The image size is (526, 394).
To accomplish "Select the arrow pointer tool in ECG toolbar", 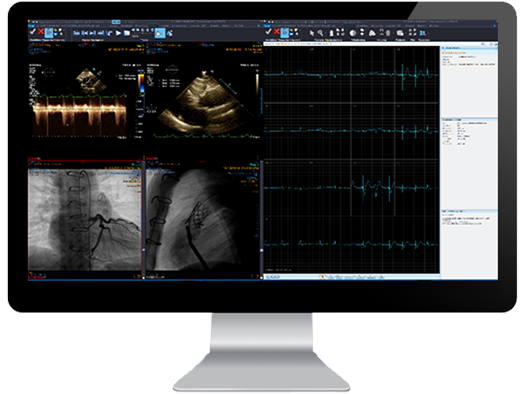I will [312, 33].
